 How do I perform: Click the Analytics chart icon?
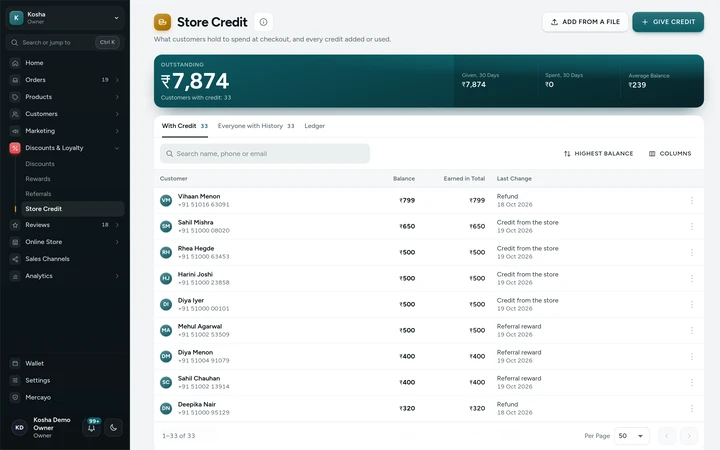pyautogui.click(x=15, y=276)
